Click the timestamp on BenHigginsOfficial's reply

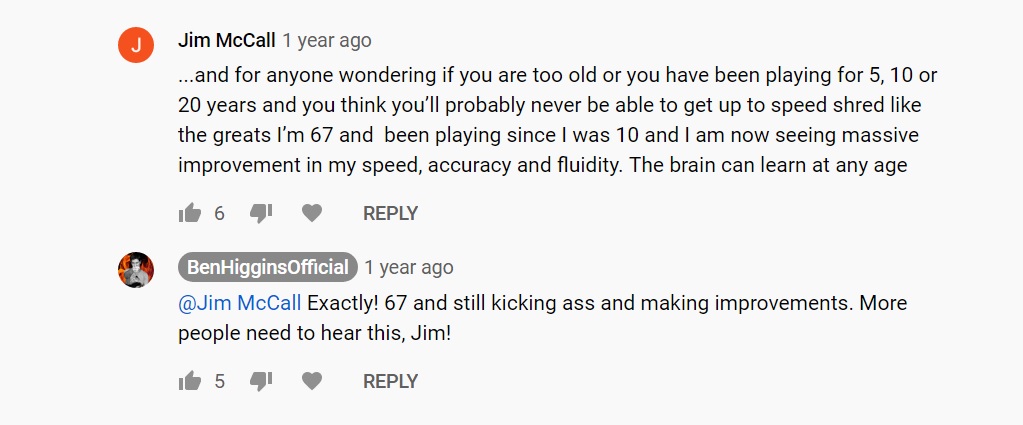click(x=409, y=268)
